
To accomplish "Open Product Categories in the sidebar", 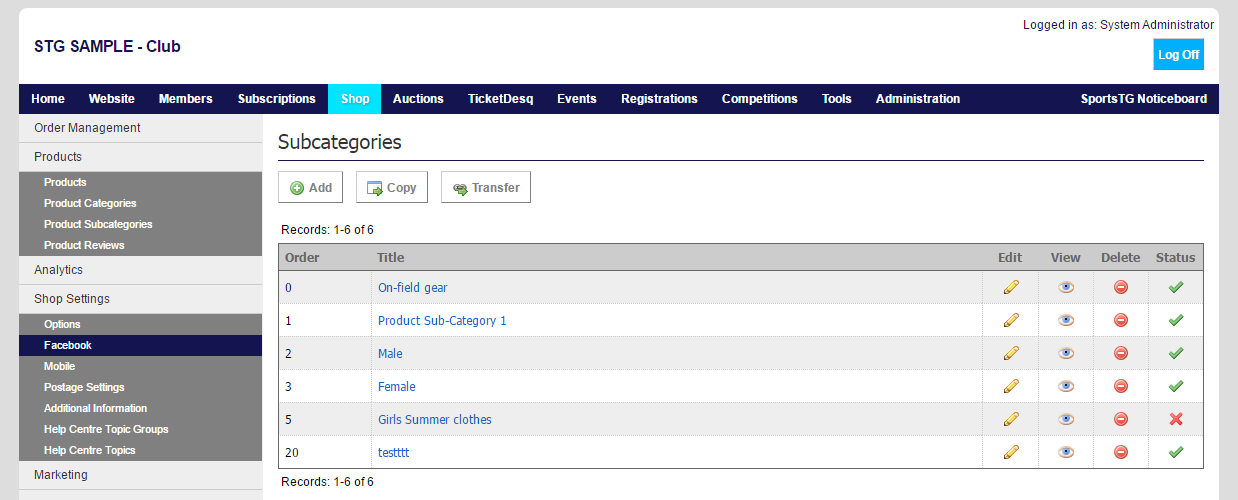I will pos(140,203).
